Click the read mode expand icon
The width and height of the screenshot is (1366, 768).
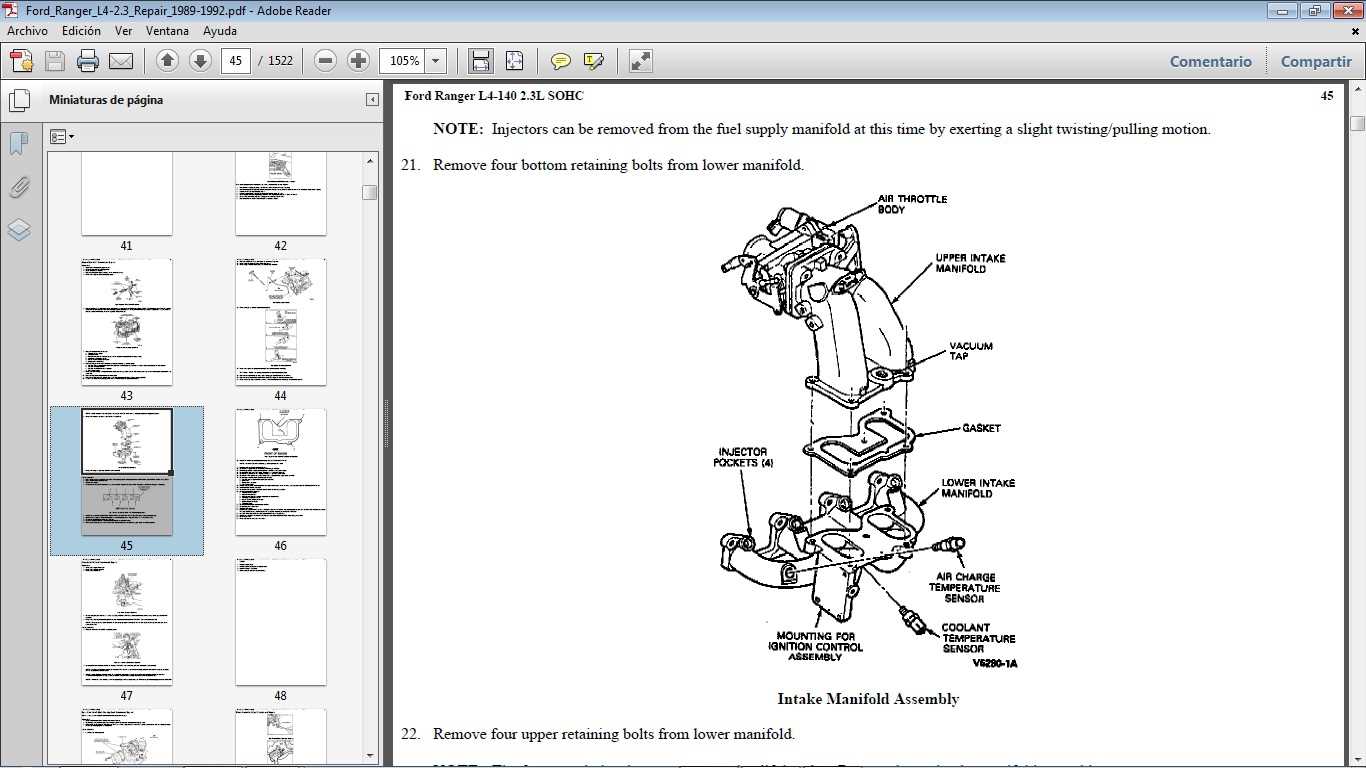point(641,61)
